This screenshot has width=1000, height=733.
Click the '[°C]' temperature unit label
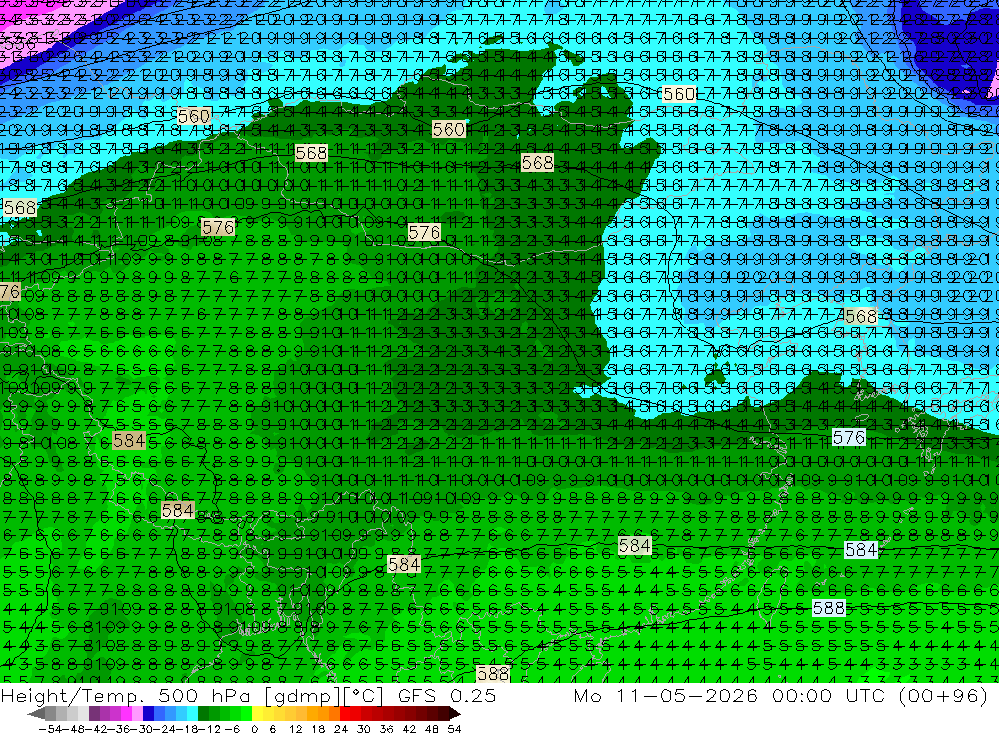click(x=364, y=696)
